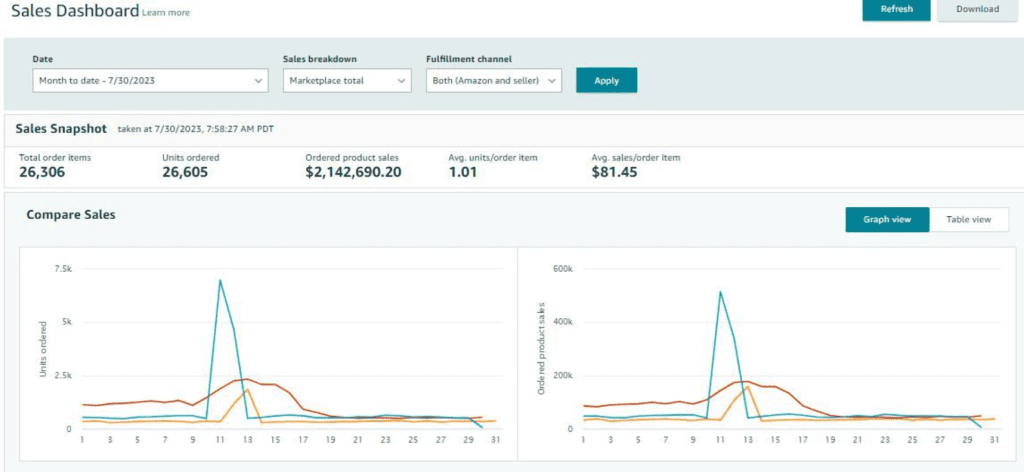
Task: Open the Sales breakdown dropdown
Action: coord(346,80)
